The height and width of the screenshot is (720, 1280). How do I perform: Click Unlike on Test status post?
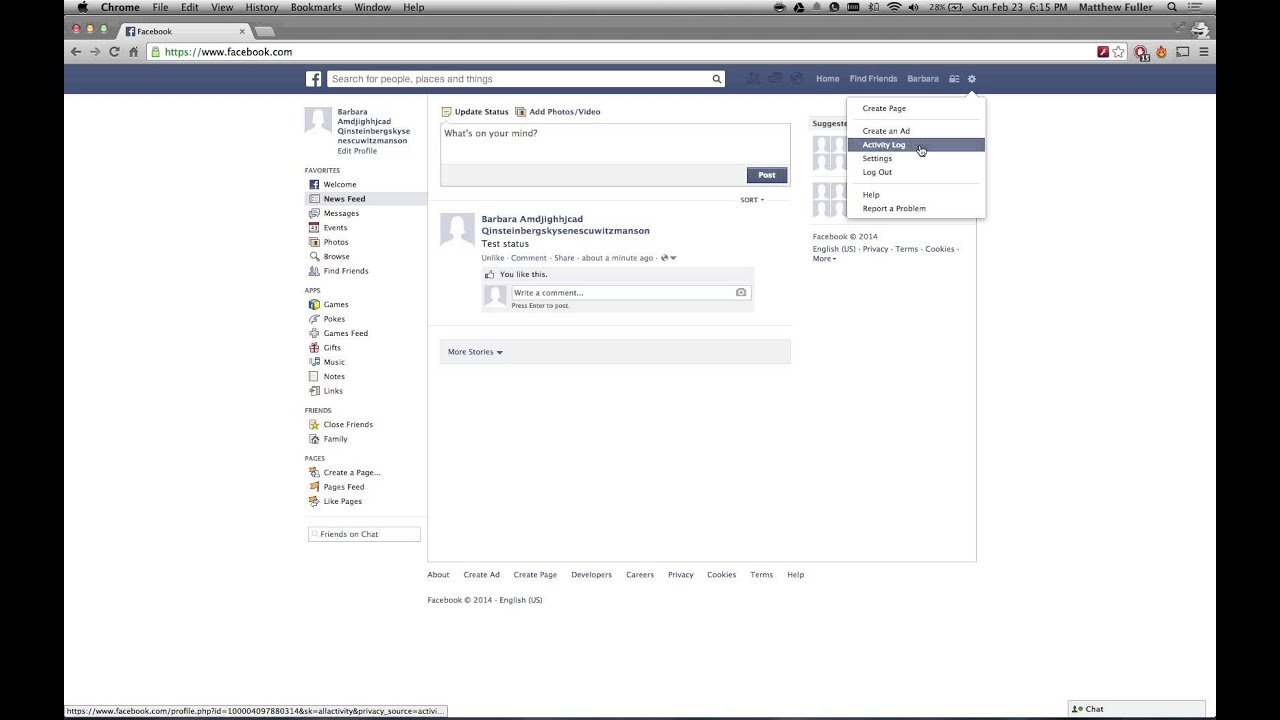[493, 258]
